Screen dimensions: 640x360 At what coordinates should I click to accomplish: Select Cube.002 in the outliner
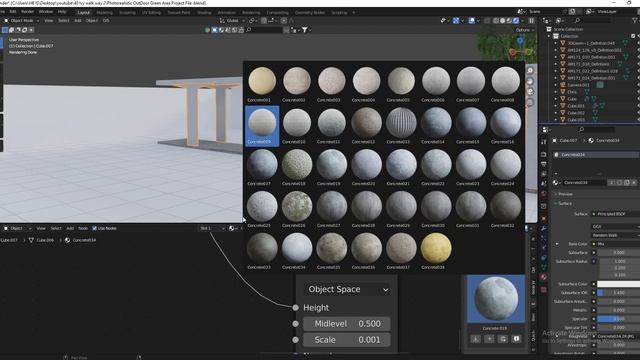point(576,113)
